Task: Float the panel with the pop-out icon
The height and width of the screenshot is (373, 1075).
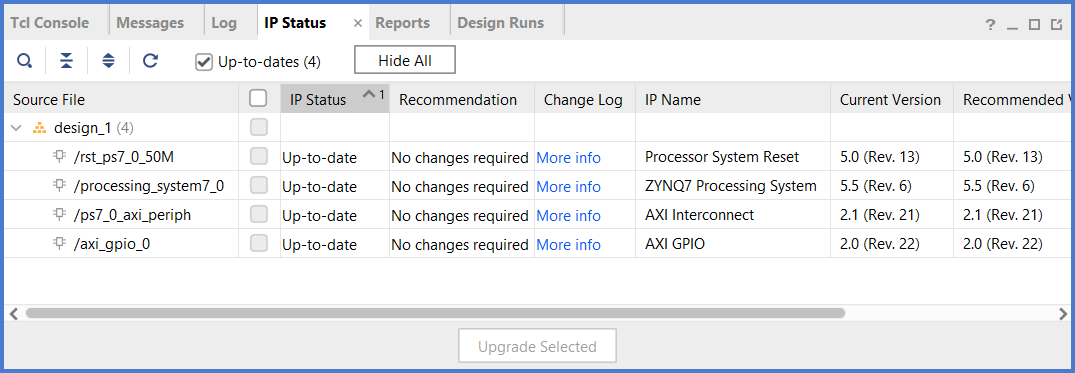Action: pyautogui.click(x=1057, y=25)
